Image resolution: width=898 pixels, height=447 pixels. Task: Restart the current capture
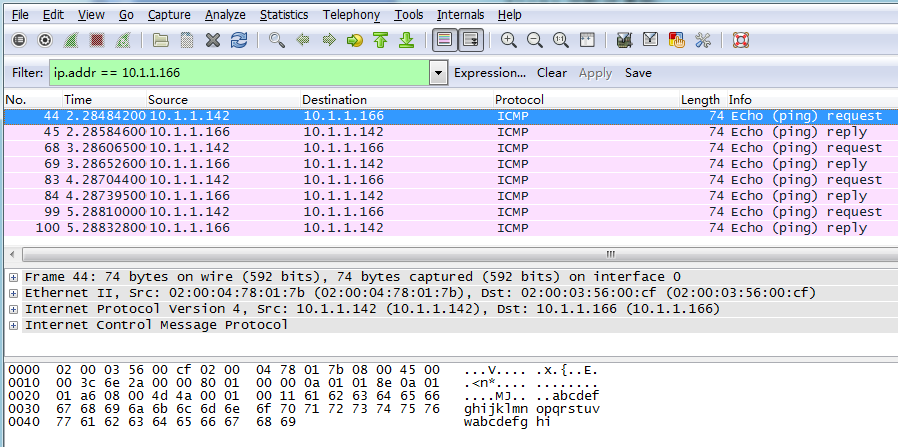pos(123,40)
